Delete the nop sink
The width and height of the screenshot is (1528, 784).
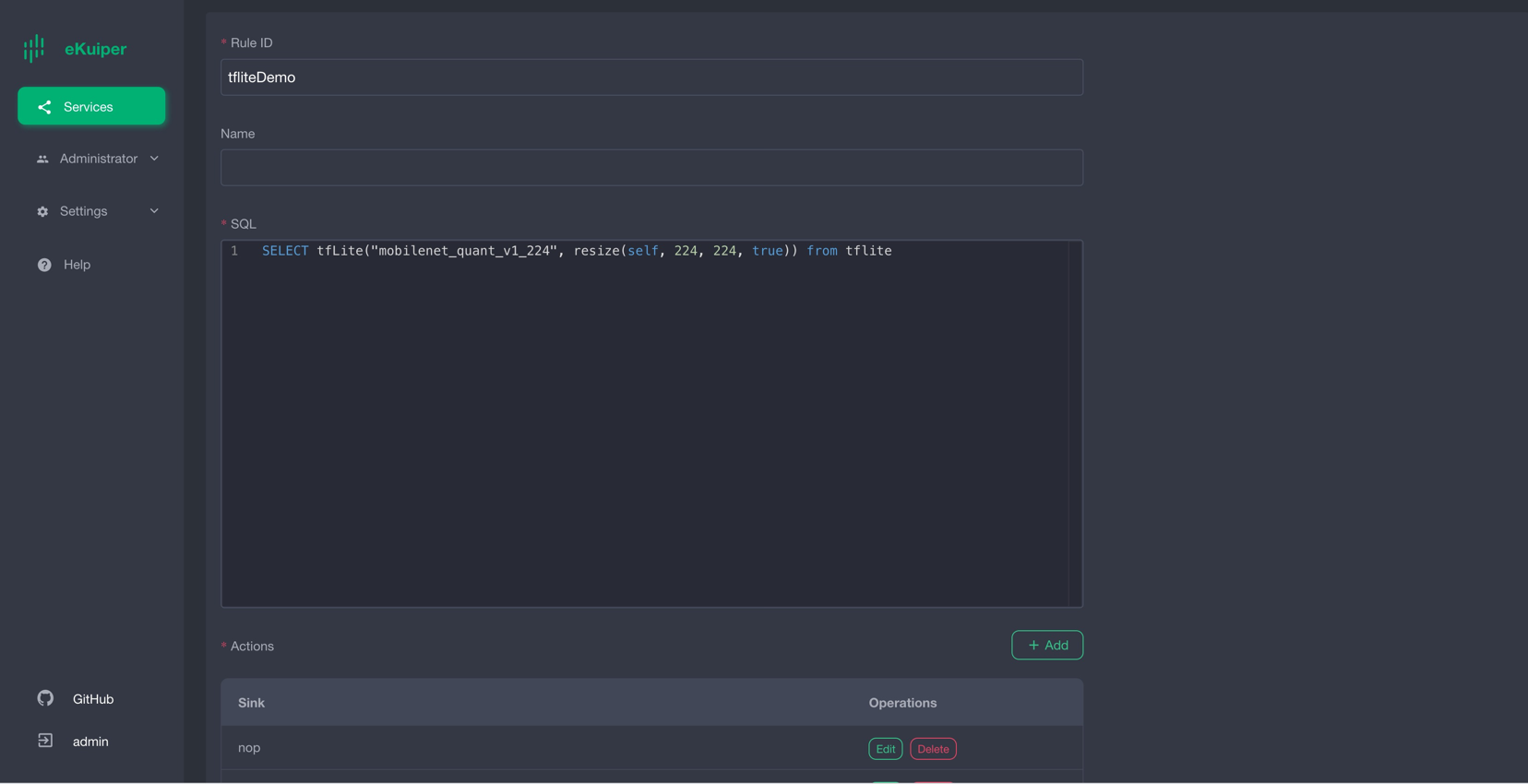pyautogui.click(x=933, y=749)
